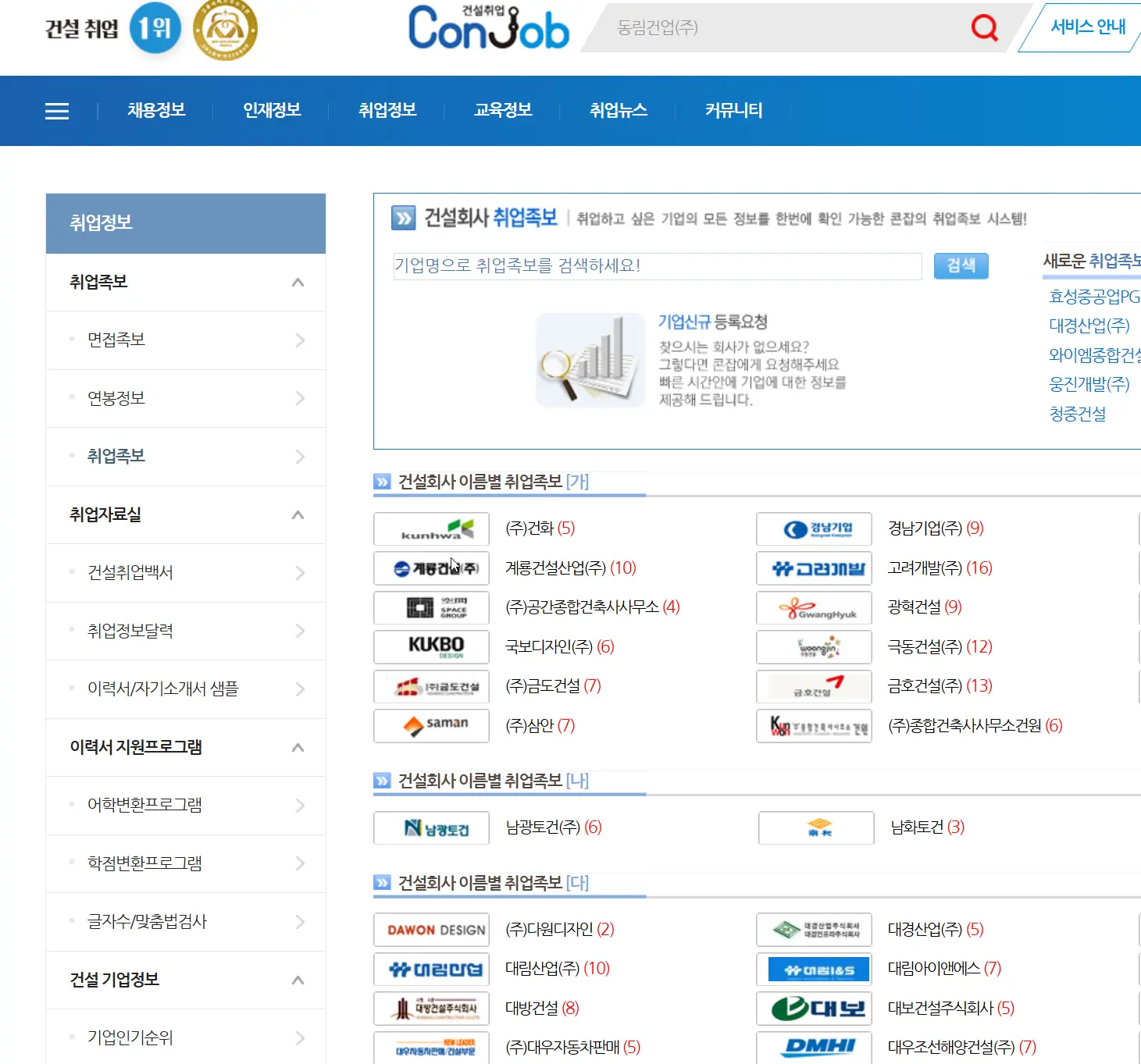The height and width of the screenshot is (1064, 1141).
Task: Open the DMHI company logo
Action: pyautogui.click(x=815, y=1048)
